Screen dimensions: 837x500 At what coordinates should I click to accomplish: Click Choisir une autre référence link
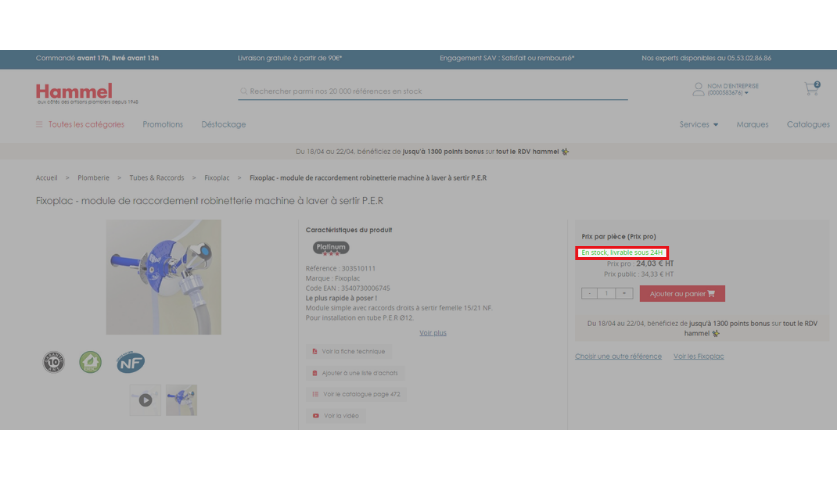point(618,356)
